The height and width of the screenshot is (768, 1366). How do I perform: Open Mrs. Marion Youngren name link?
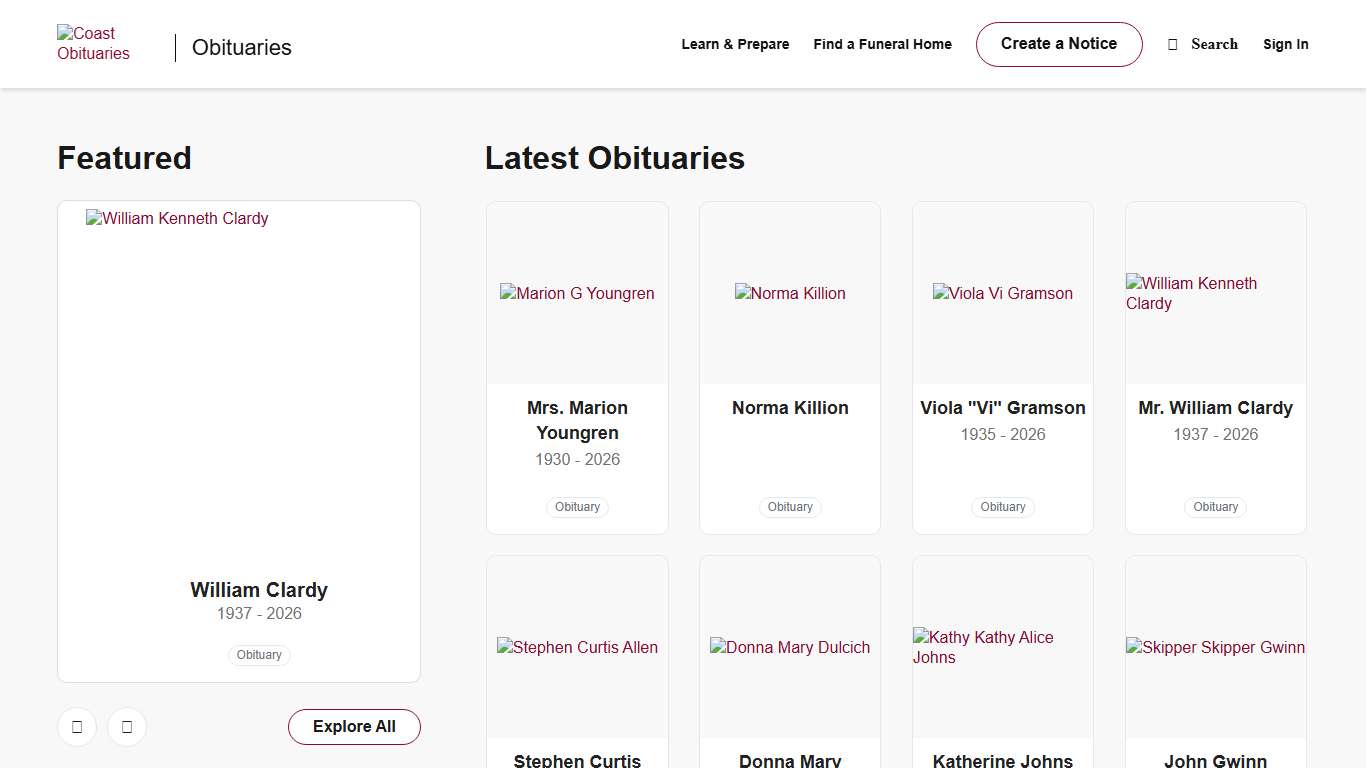coord(577,420)
